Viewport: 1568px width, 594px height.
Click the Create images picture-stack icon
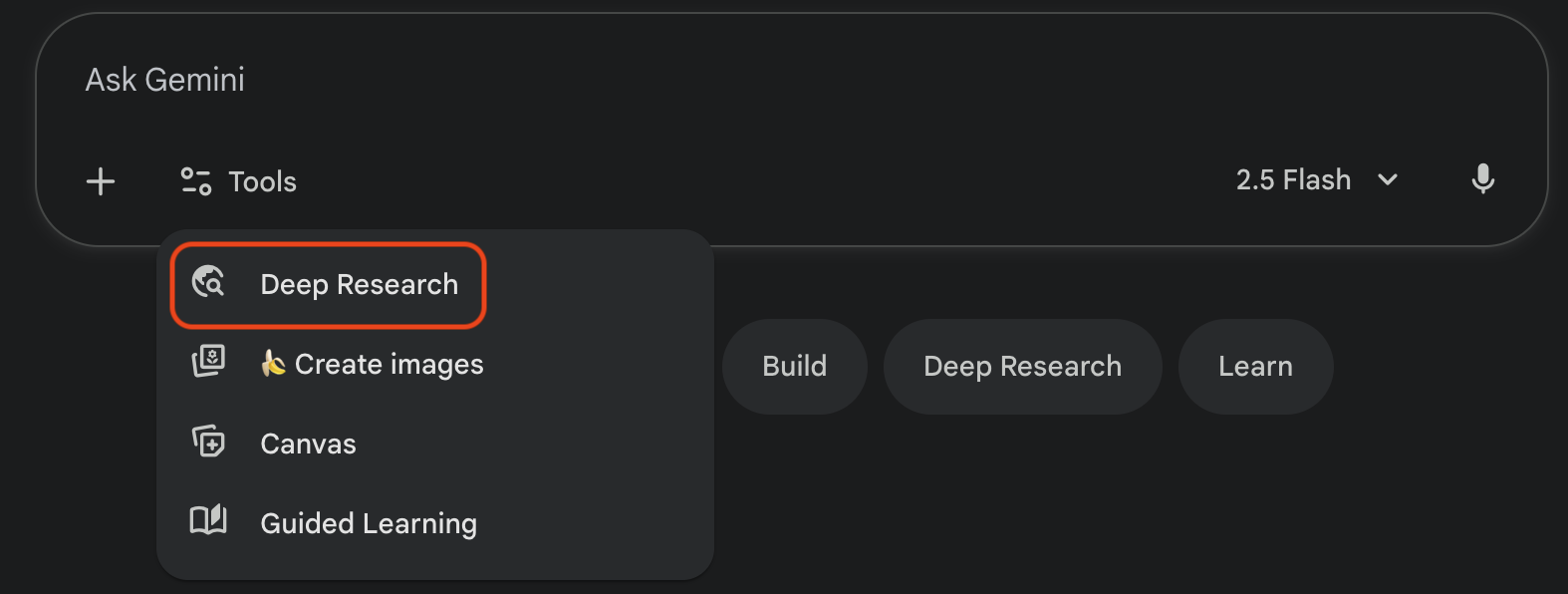(x=208, y=361)
